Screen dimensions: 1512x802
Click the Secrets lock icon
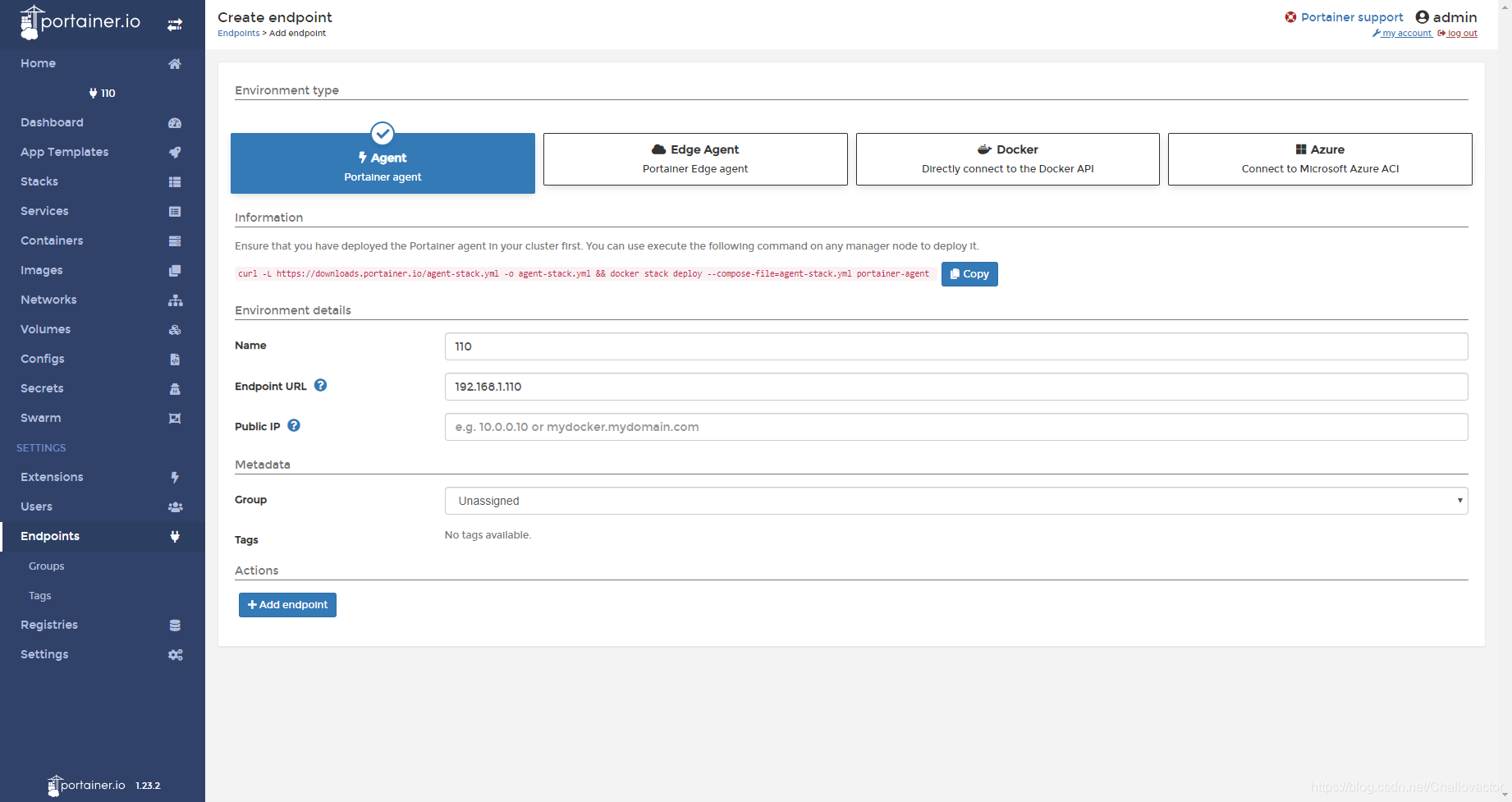coord(175,389)
